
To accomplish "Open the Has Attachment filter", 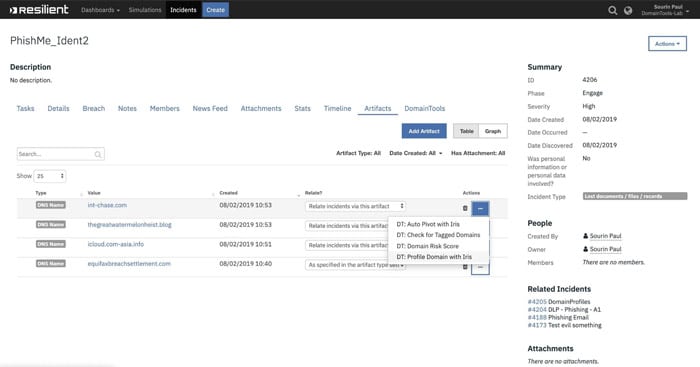I will (x=478, y=153).
